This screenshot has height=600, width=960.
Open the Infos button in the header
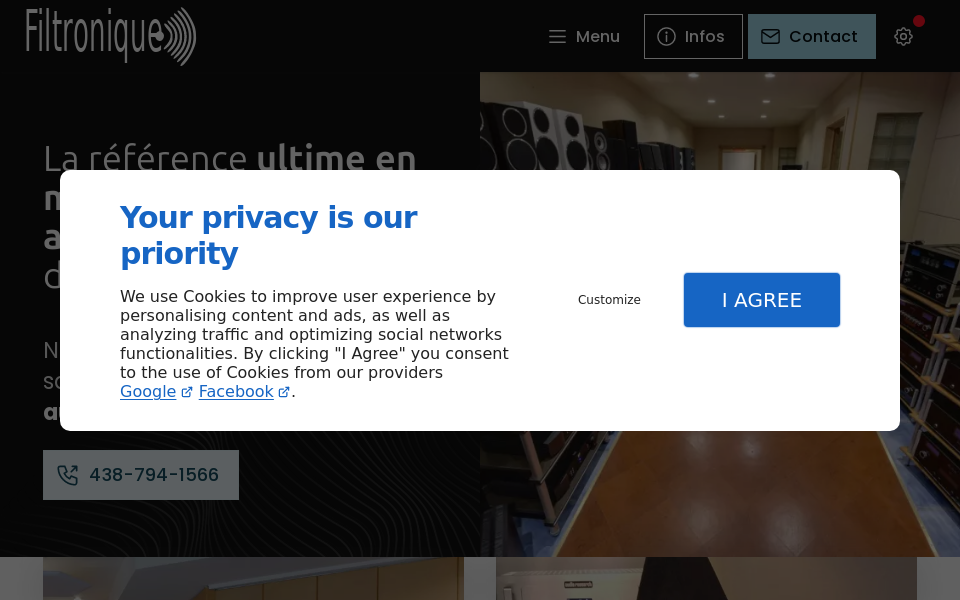click(x=693, y=36)
